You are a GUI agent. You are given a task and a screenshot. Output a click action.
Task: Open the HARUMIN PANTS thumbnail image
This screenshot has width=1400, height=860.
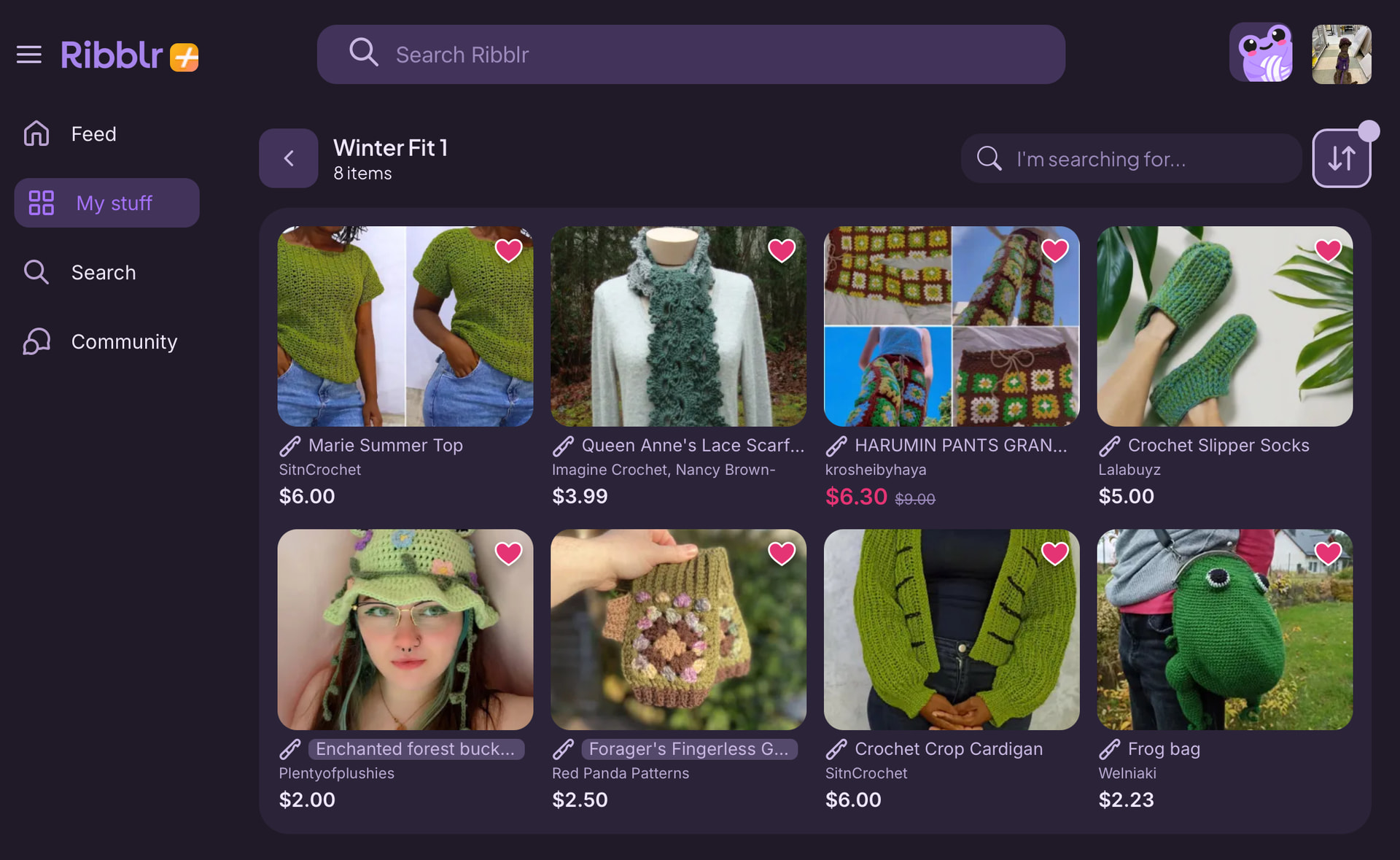[x=951, y=326]
